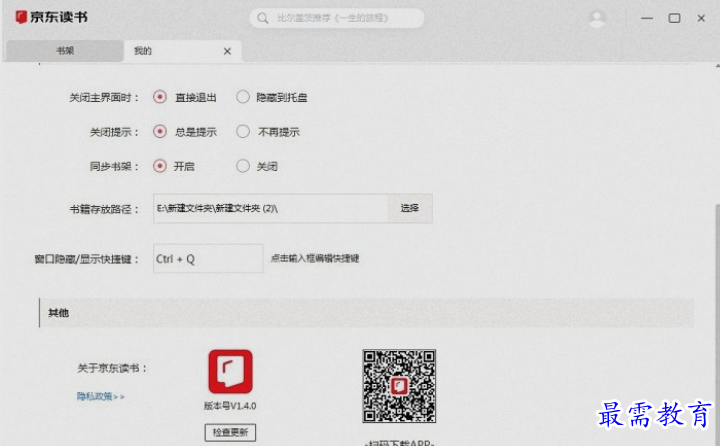The height and width of the screenshot is (446, 720).
Task: Select 直接退出 radio option
Action: [160, 97]
